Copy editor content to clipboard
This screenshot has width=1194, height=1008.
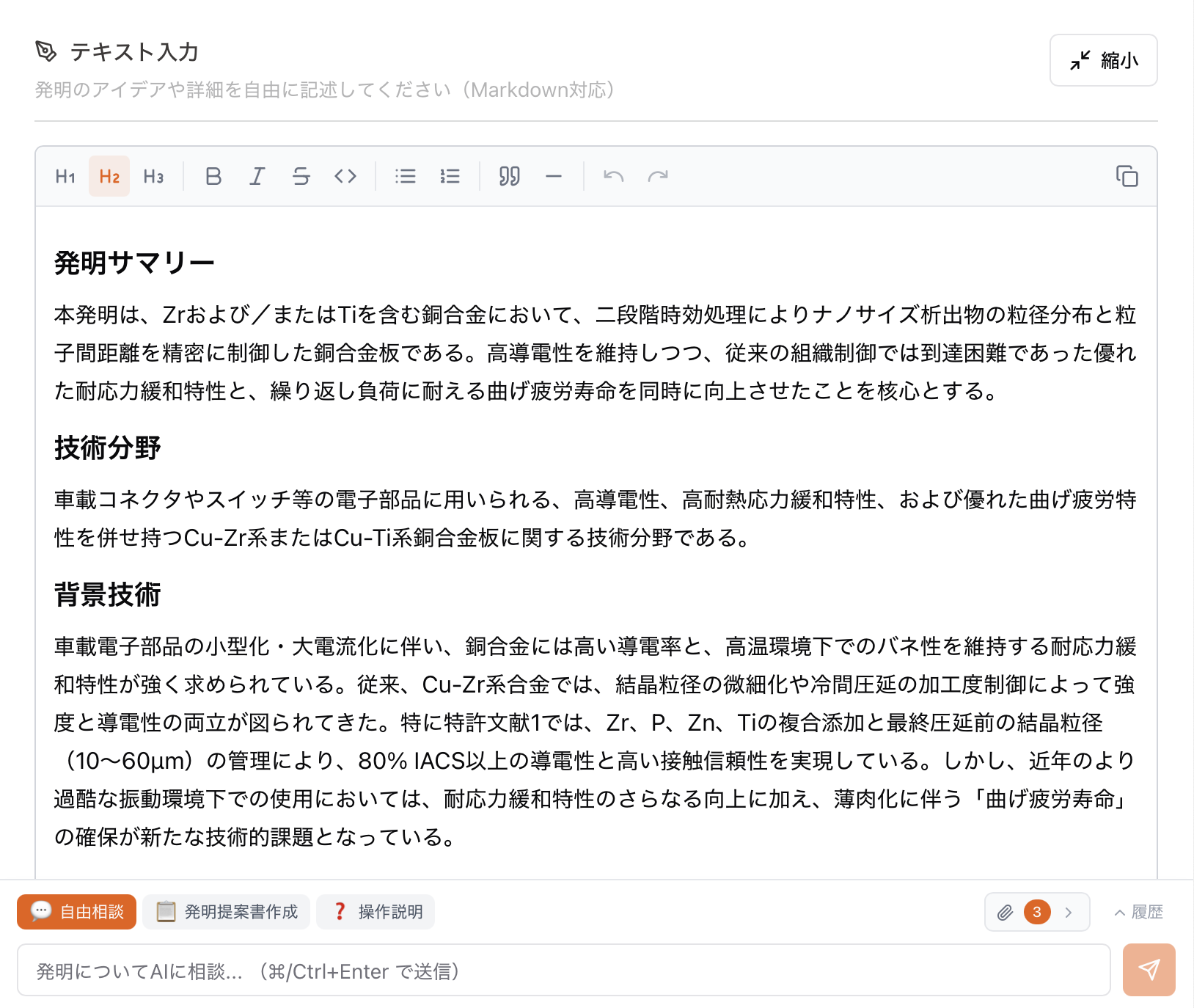1127,176
